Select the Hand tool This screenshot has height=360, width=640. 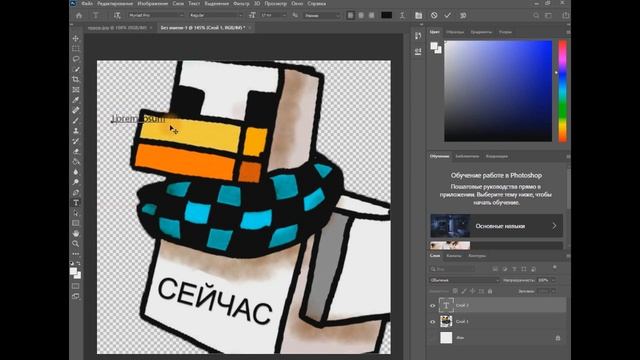click(76, 233)
